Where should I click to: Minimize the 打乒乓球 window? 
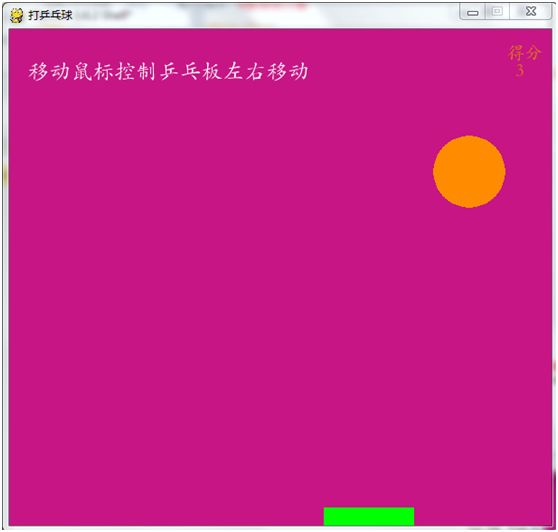(473, 12)
